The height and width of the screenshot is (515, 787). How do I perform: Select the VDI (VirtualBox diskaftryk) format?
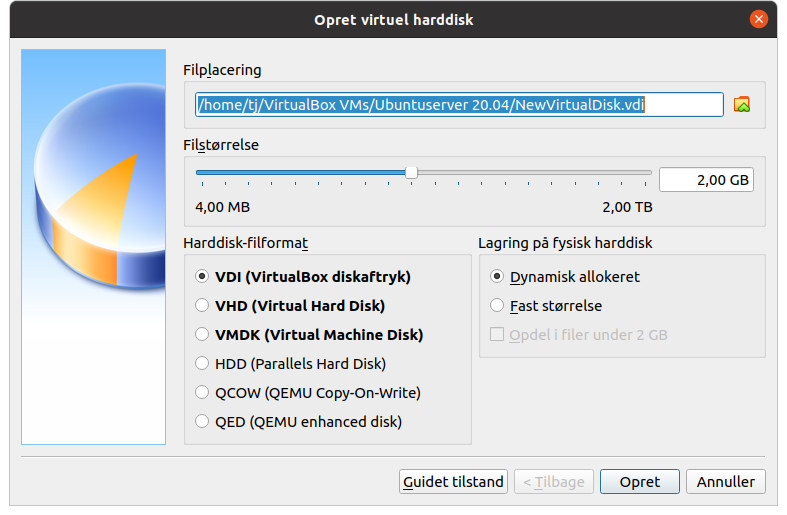click(x=303, y=277)
